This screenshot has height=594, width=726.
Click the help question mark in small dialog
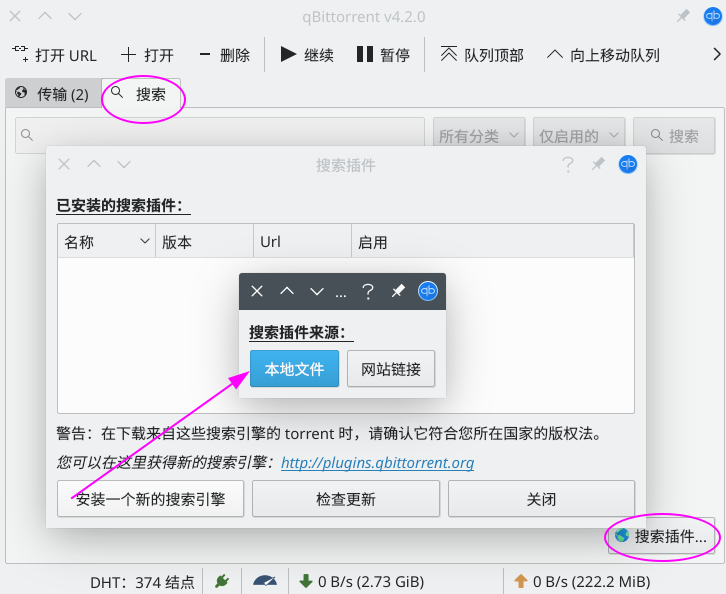(x=368, y=291)
